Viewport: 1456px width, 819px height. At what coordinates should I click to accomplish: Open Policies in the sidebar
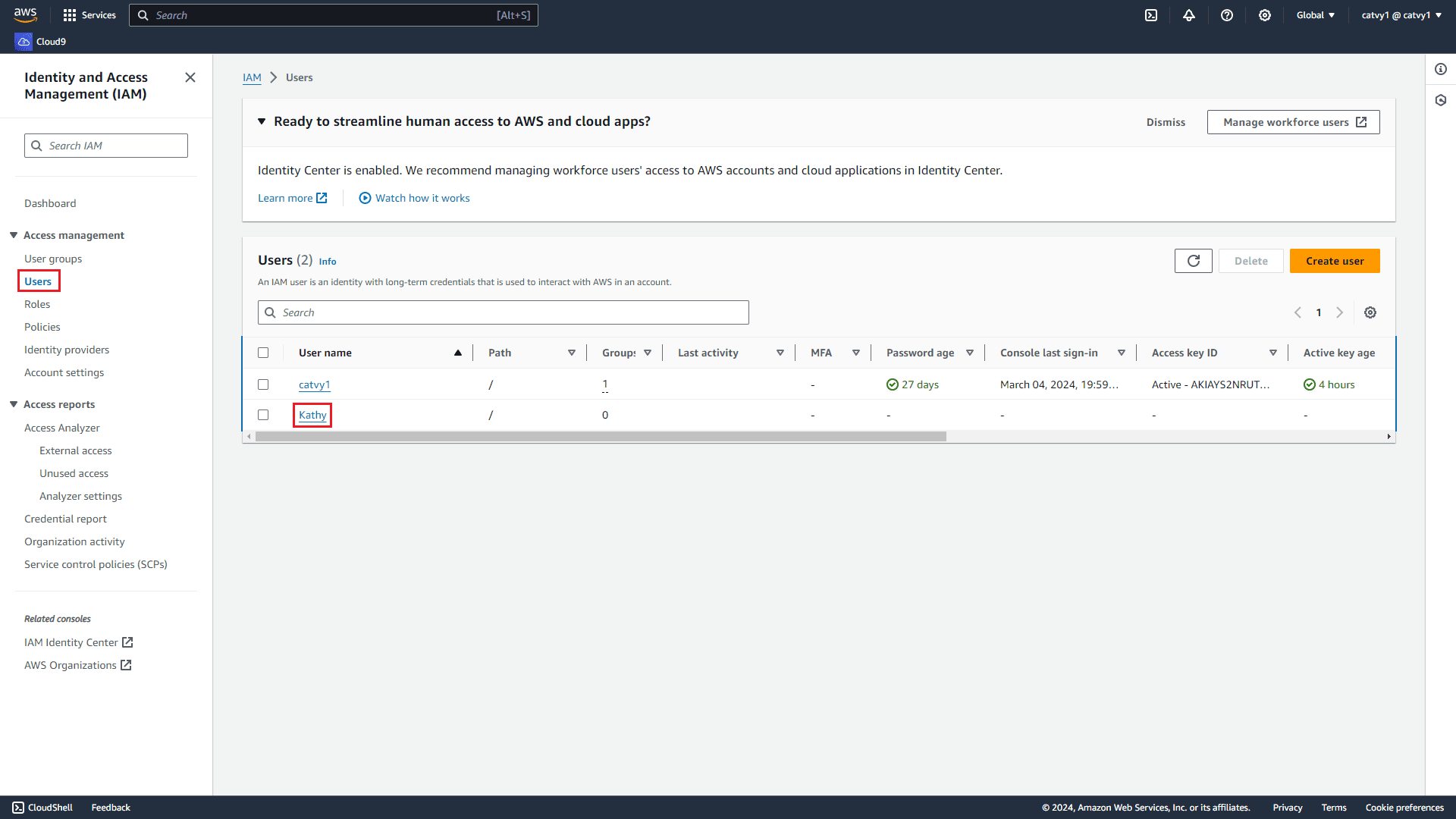[x=42, y=327]
